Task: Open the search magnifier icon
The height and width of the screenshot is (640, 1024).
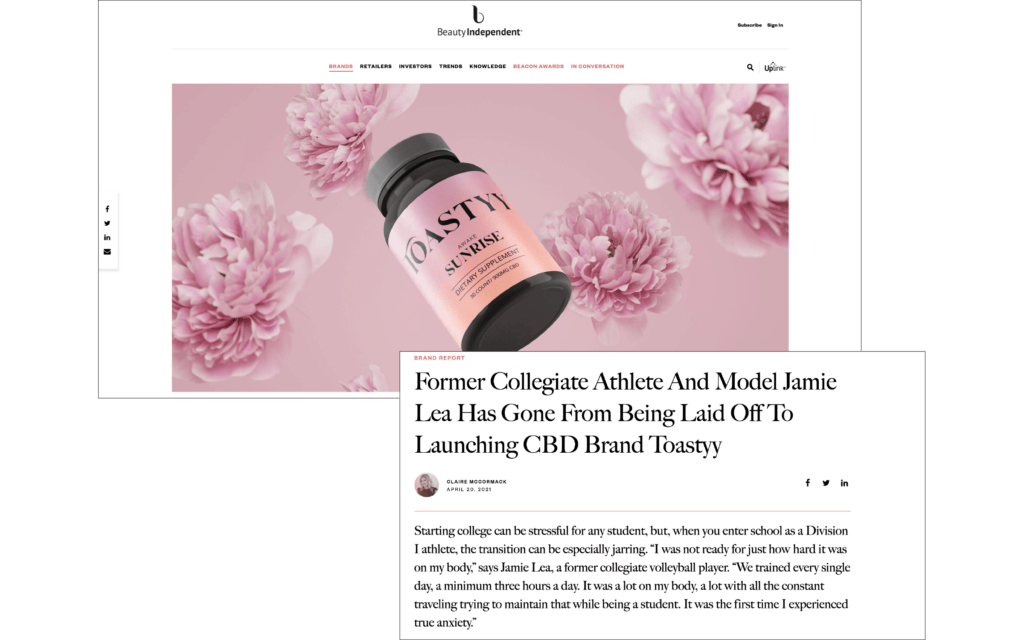Action: (750, 67)
